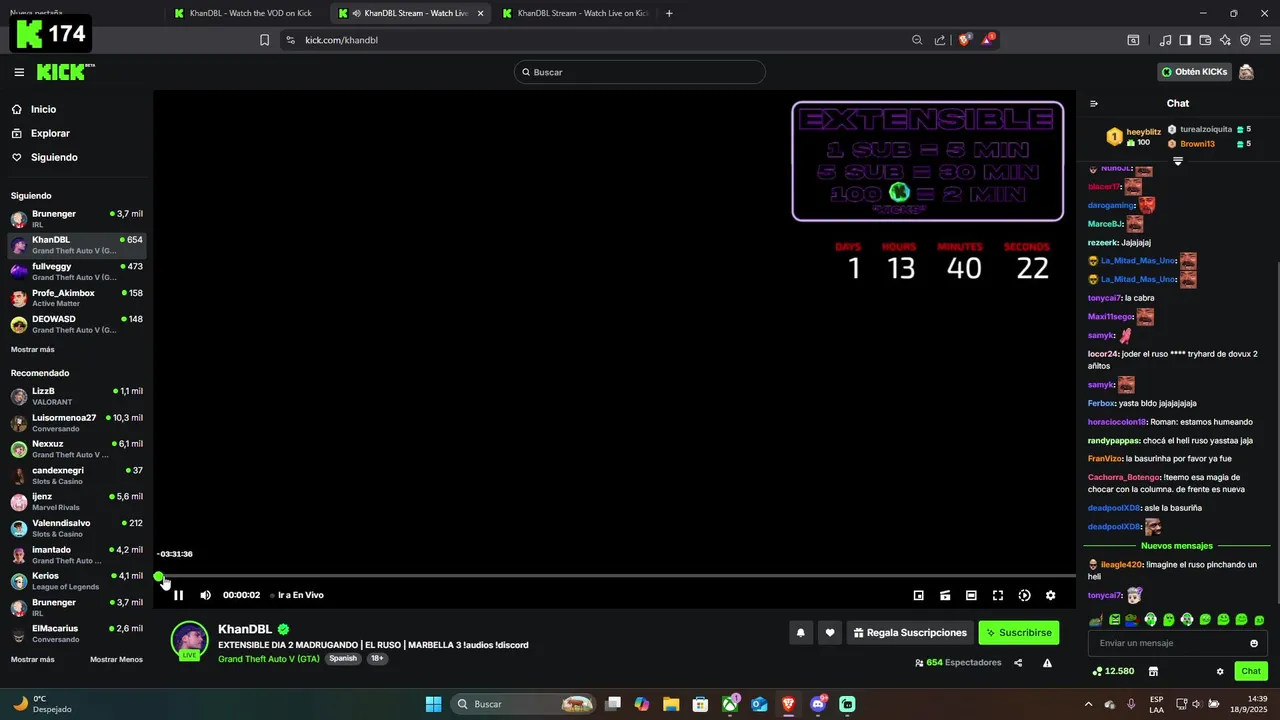Viewport: 1280px width, 720px height.
Task: Switch to last KhanDBL Stream browser tab
Action: tap(575, 13)
